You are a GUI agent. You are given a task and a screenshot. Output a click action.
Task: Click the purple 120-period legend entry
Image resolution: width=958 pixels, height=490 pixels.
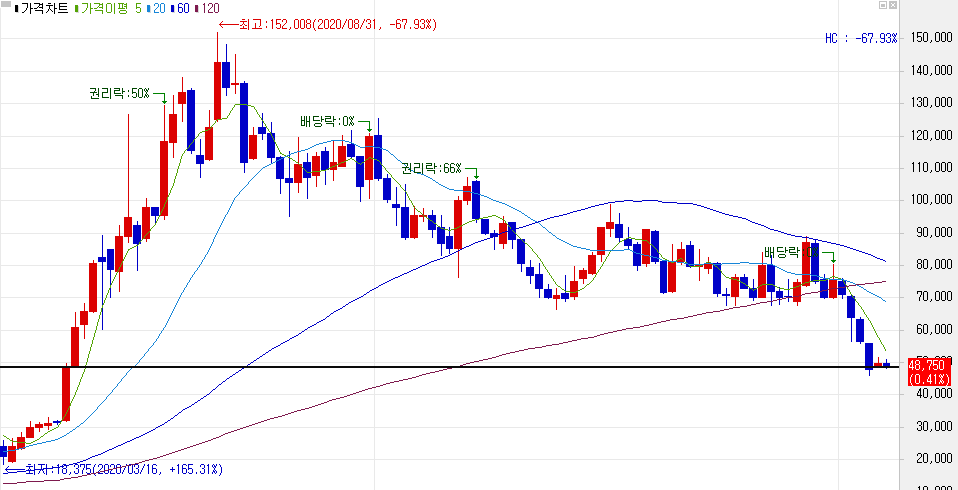208,9
